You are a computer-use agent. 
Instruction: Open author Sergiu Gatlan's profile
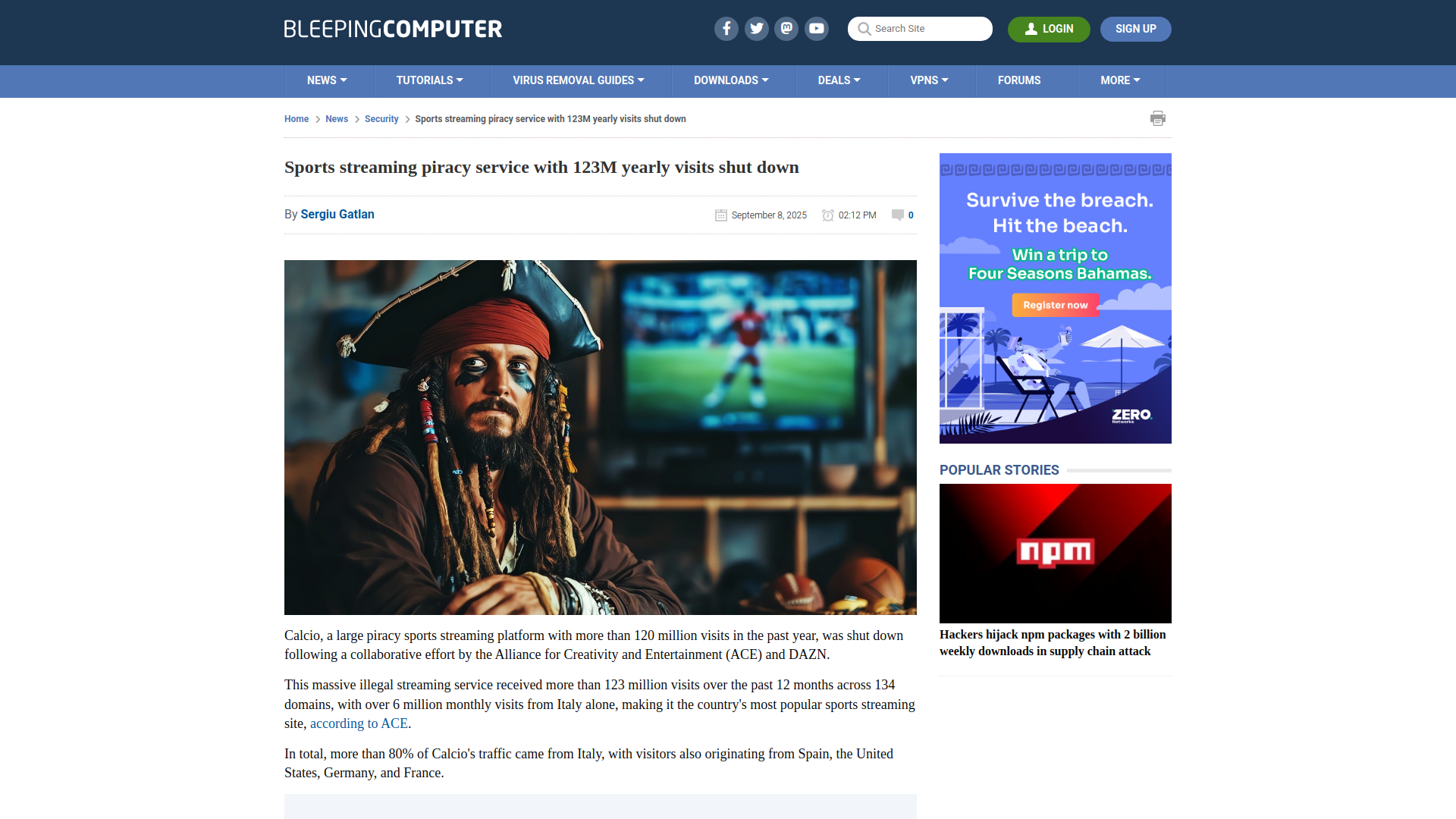click(337, 215)
